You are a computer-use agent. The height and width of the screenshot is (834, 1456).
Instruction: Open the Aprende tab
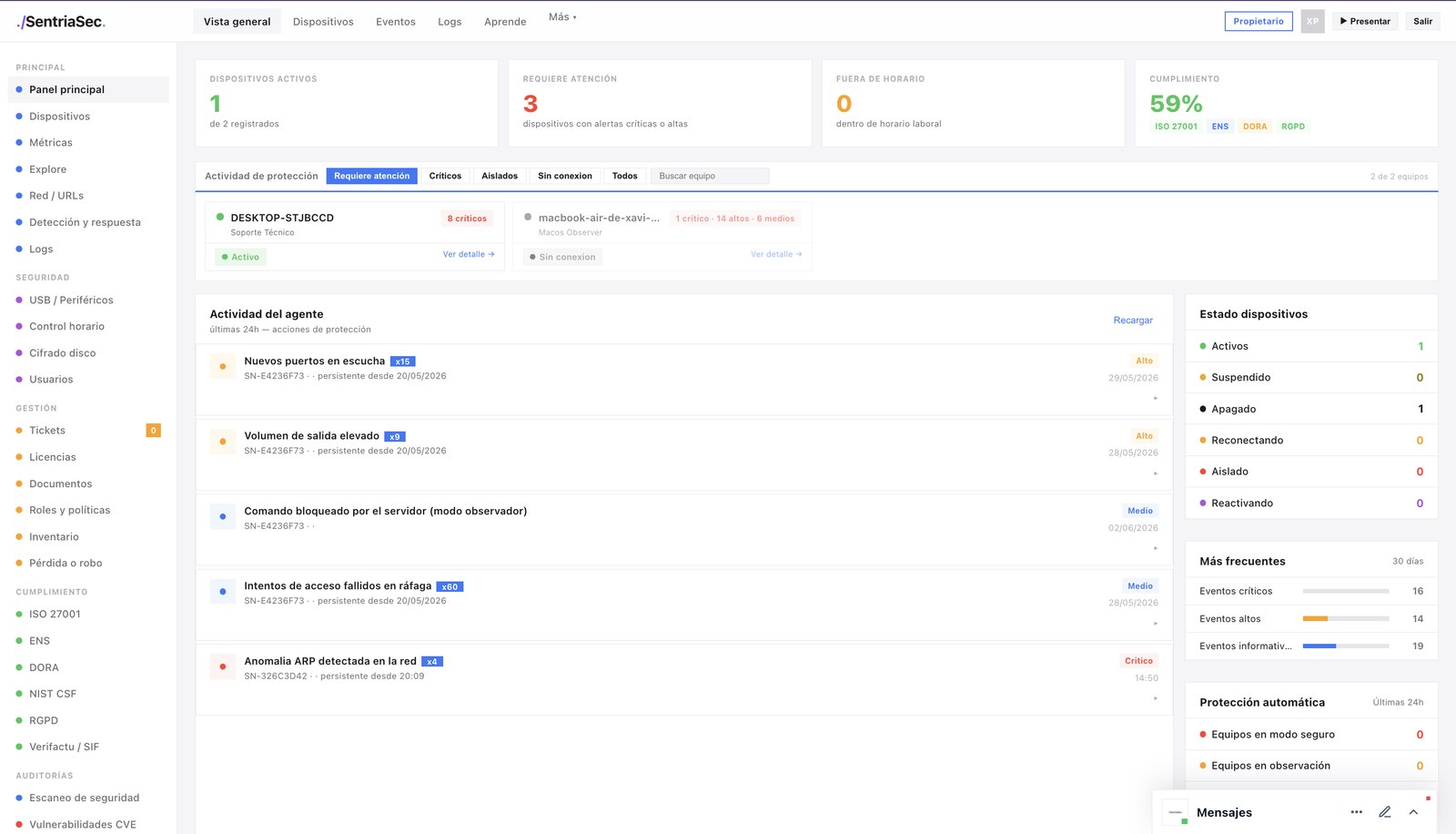point(505,22)
